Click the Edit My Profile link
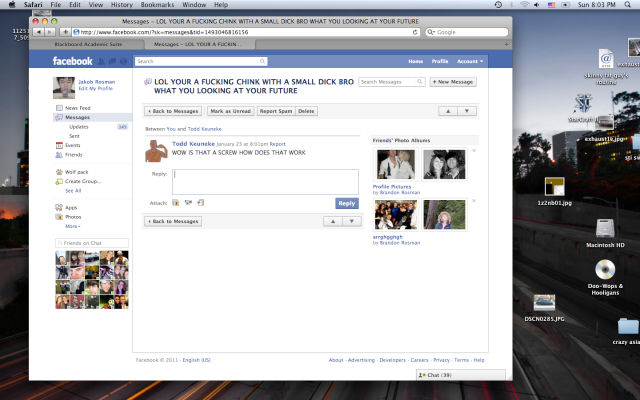This screenshot has height=400, width=640. [96, 89]
